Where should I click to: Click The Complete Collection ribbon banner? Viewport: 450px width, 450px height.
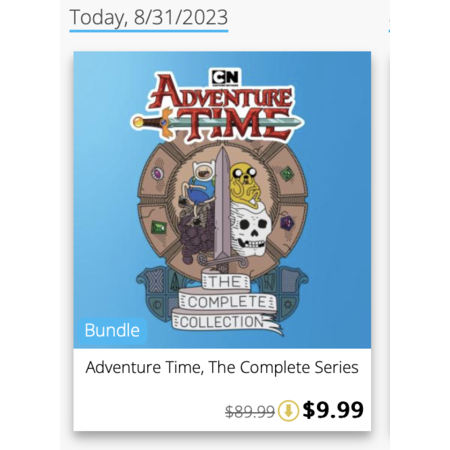click(x=225, y=302)
